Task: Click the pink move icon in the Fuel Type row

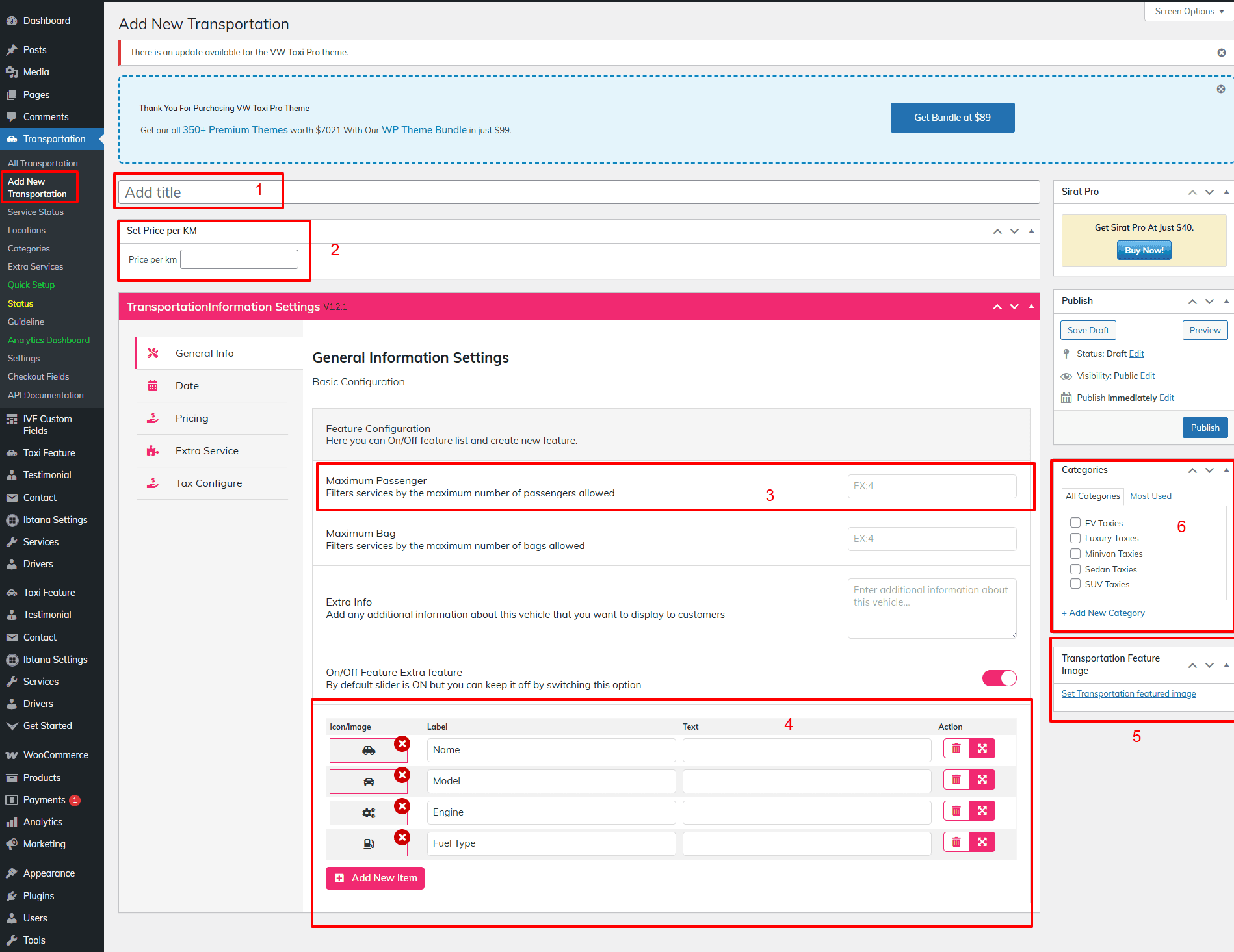Action: point(982,842)
